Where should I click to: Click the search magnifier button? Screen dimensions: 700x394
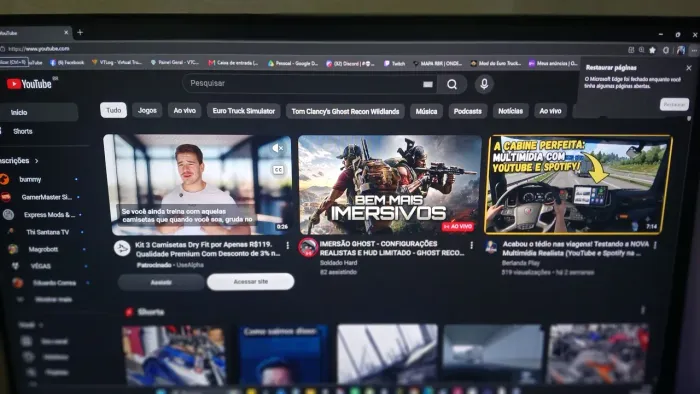tap(452, 84)
